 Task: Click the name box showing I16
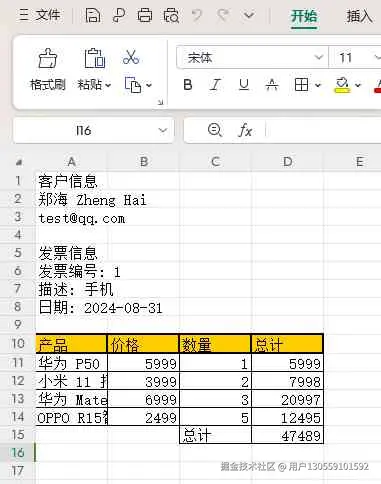[x=83, y=130]
